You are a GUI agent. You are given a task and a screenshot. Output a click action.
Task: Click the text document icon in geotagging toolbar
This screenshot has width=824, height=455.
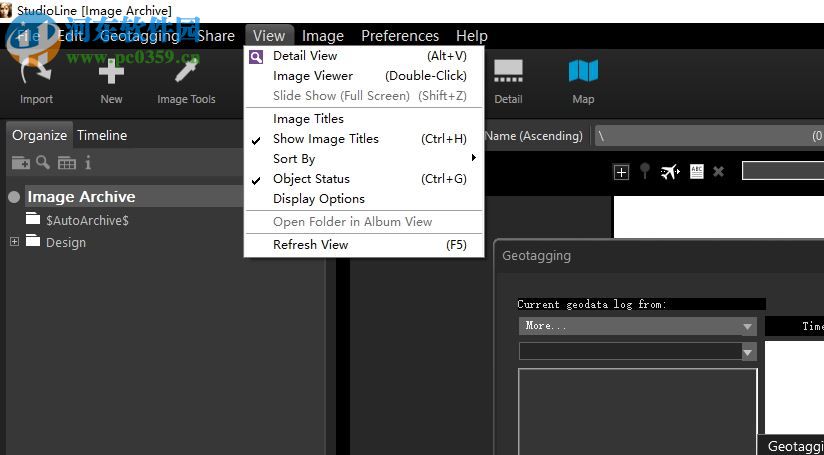coord(696,171)
